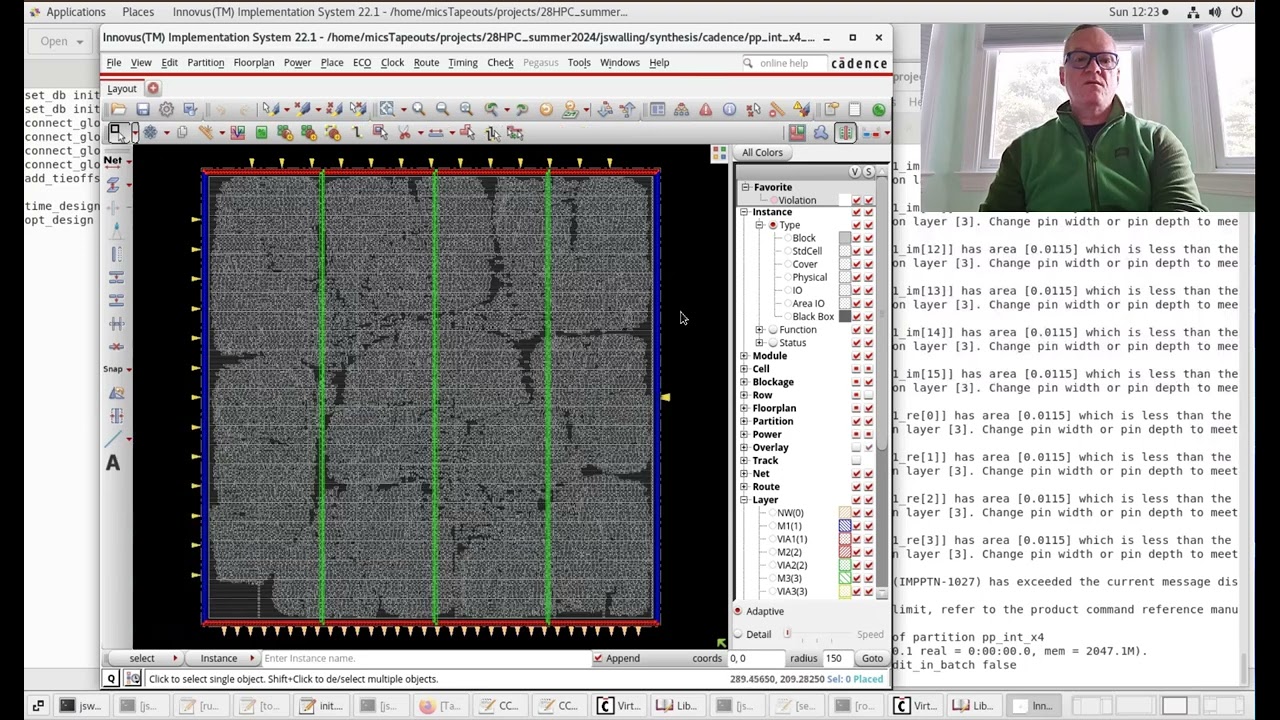Click the All Colors button
1280x720 pixels.
coord(762,152)
